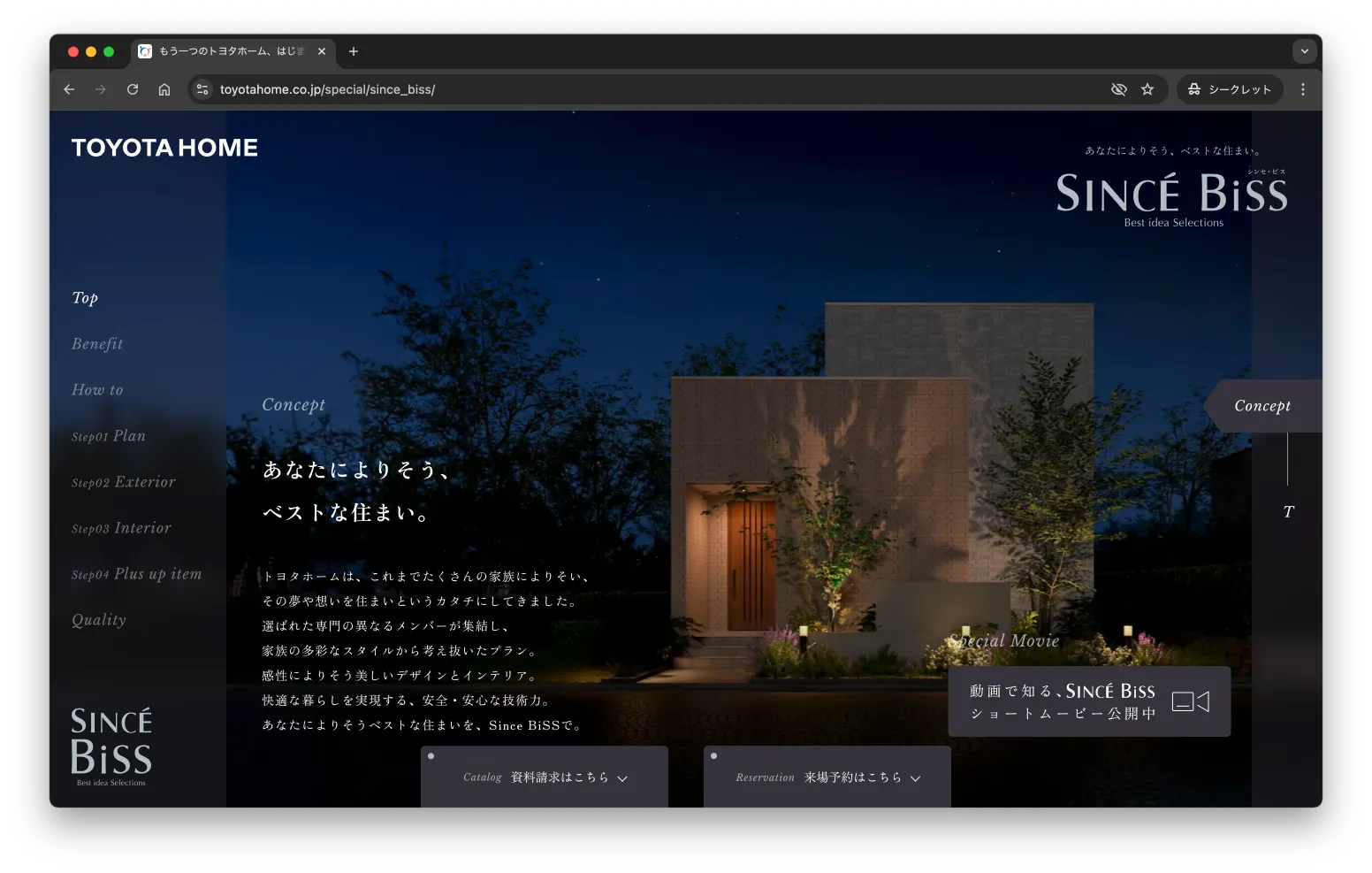Open the browser home page

(164, 89)
